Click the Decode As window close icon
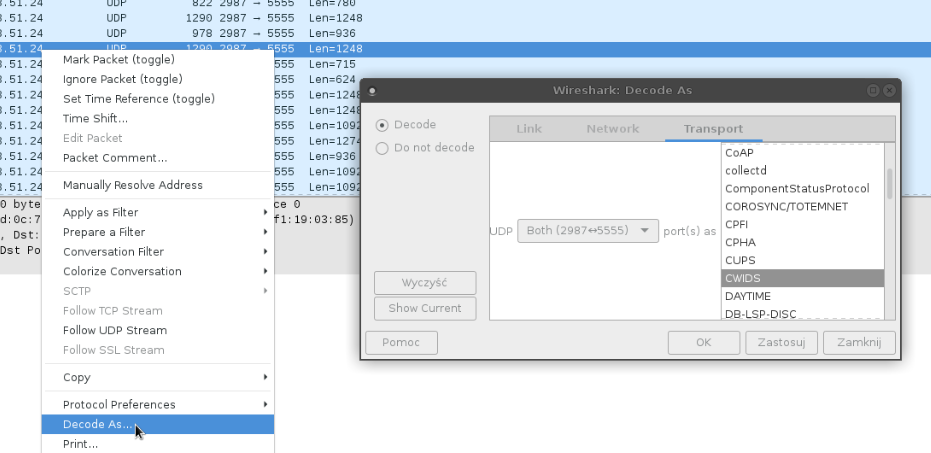The width and height of the screenshot is (931, 453). tap(889, 90)
